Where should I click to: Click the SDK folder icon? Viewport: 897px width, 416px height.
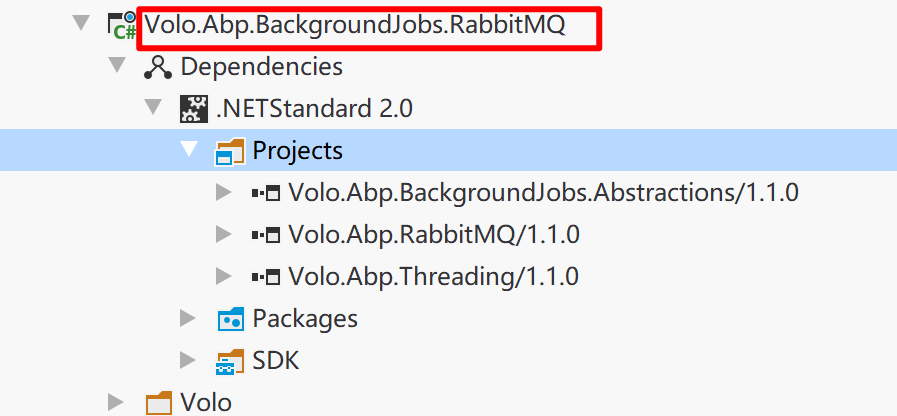(x=230, y=361)
